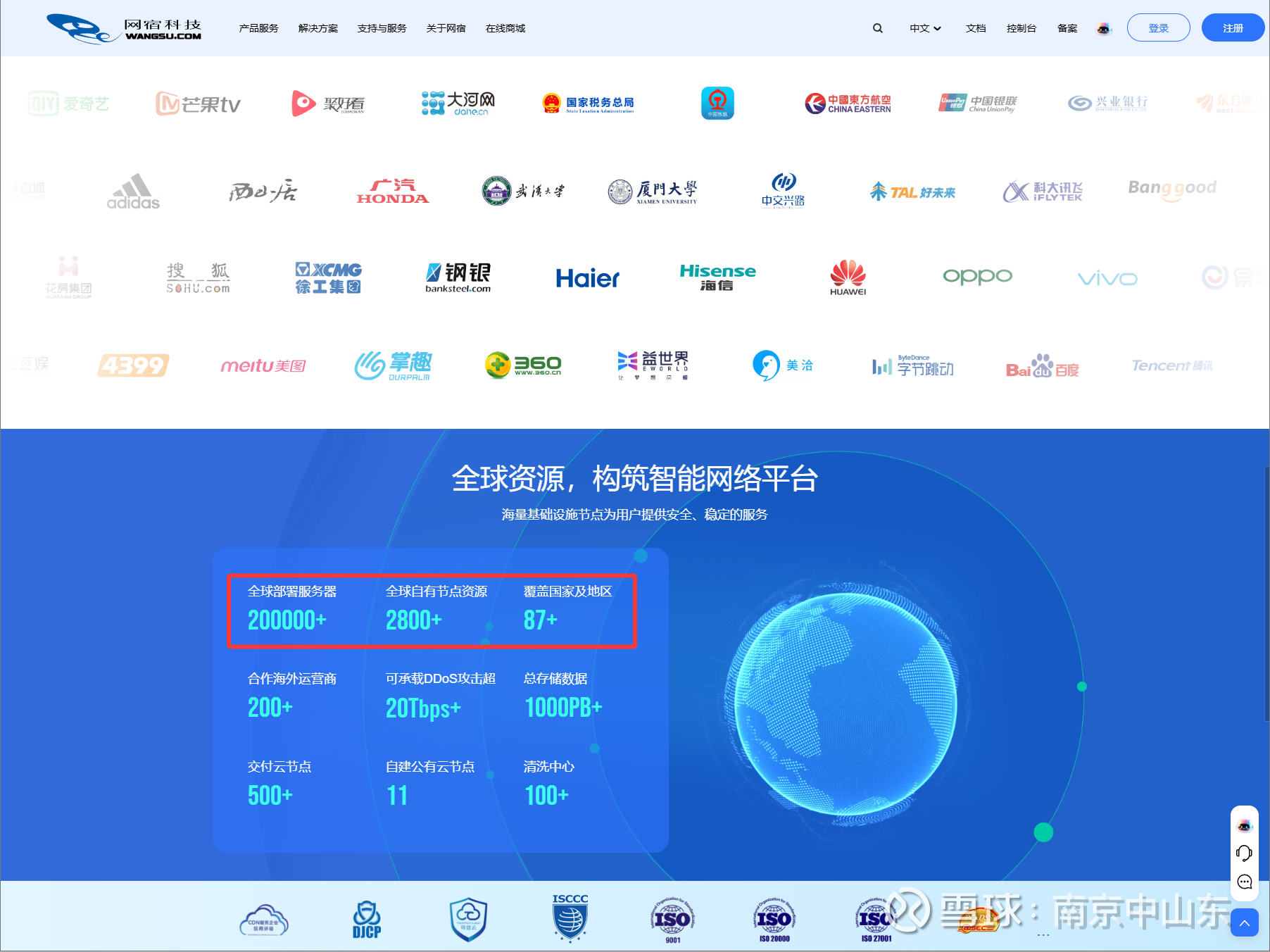Click the banksteel.com logo
Viewport: 1270px width, 952px height.
458,278
